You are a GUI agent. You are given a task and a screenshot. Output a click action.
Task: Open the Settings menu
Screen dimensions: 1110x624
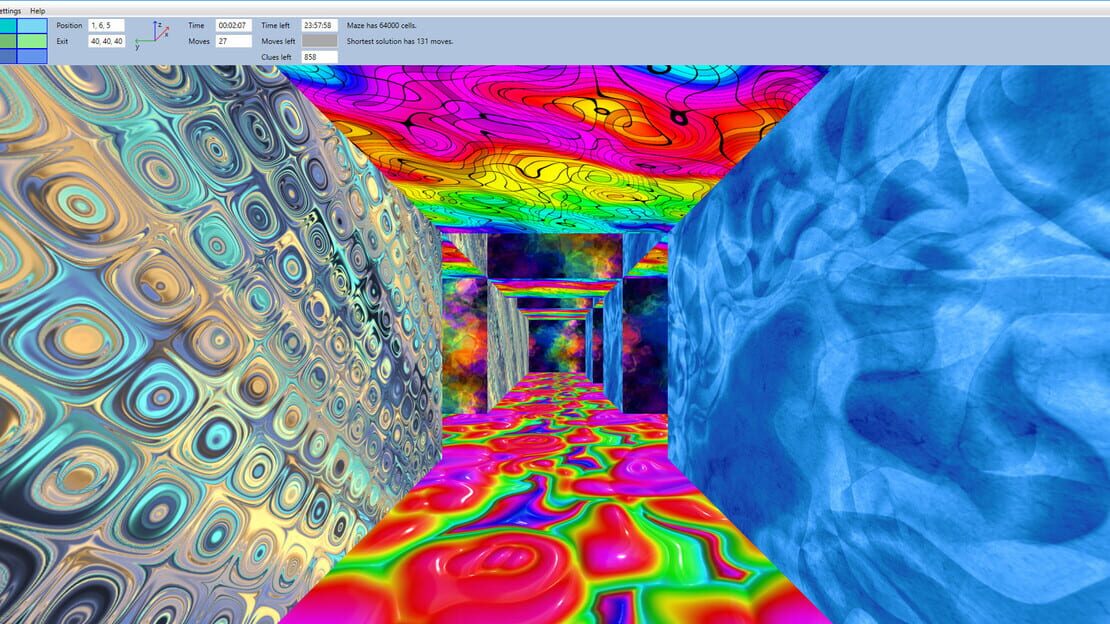tap(10, 11)
